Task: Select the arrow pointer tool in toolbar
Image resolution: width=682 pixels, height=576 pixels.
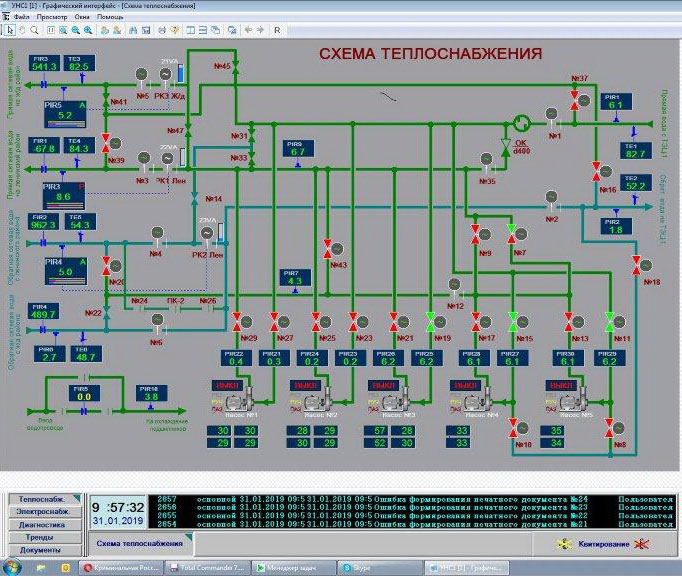Action: tap(8, 30)
